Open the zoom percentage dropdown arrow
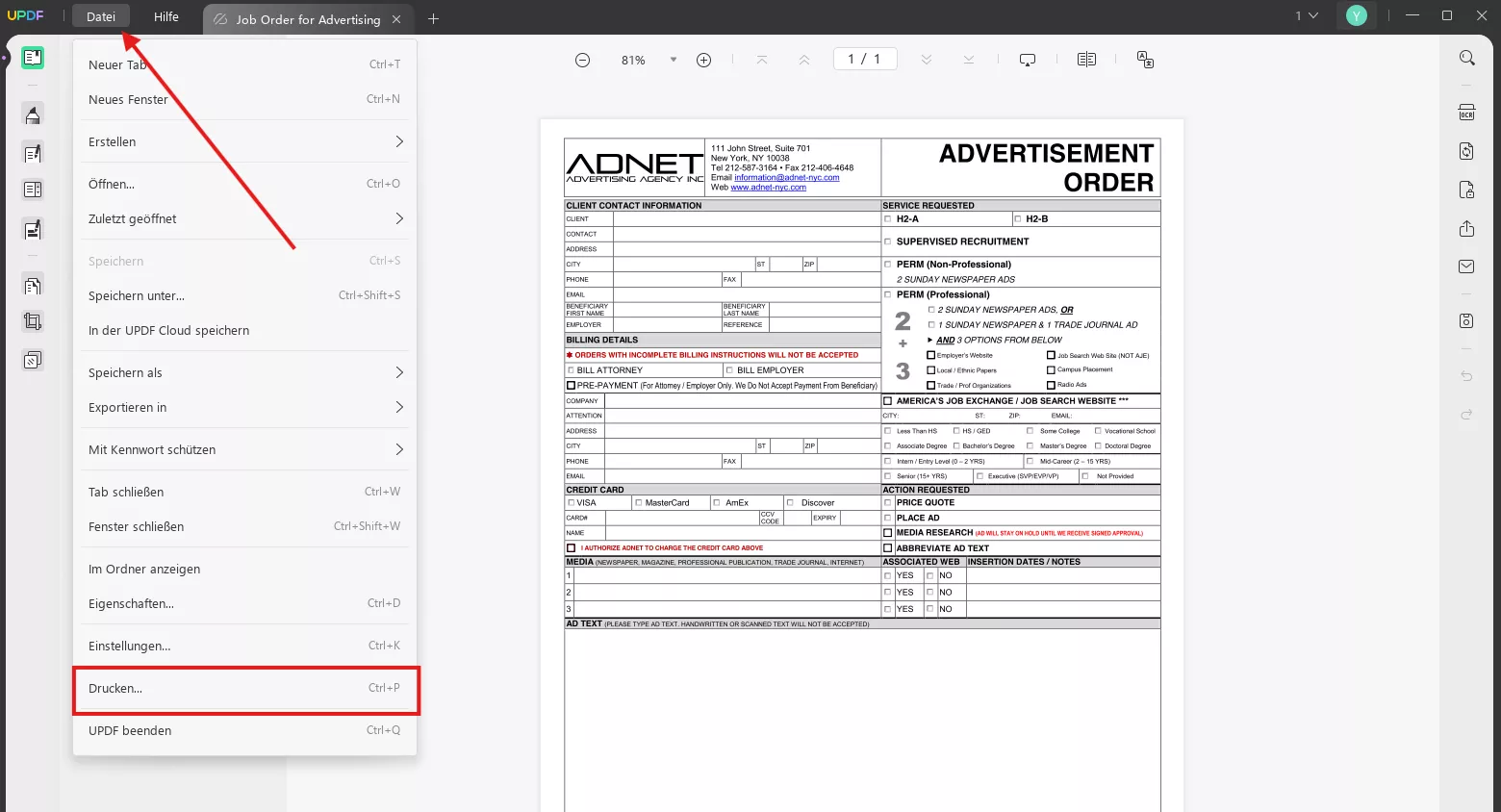This screenshot has width=1501, height=812. tap(674, 60)
